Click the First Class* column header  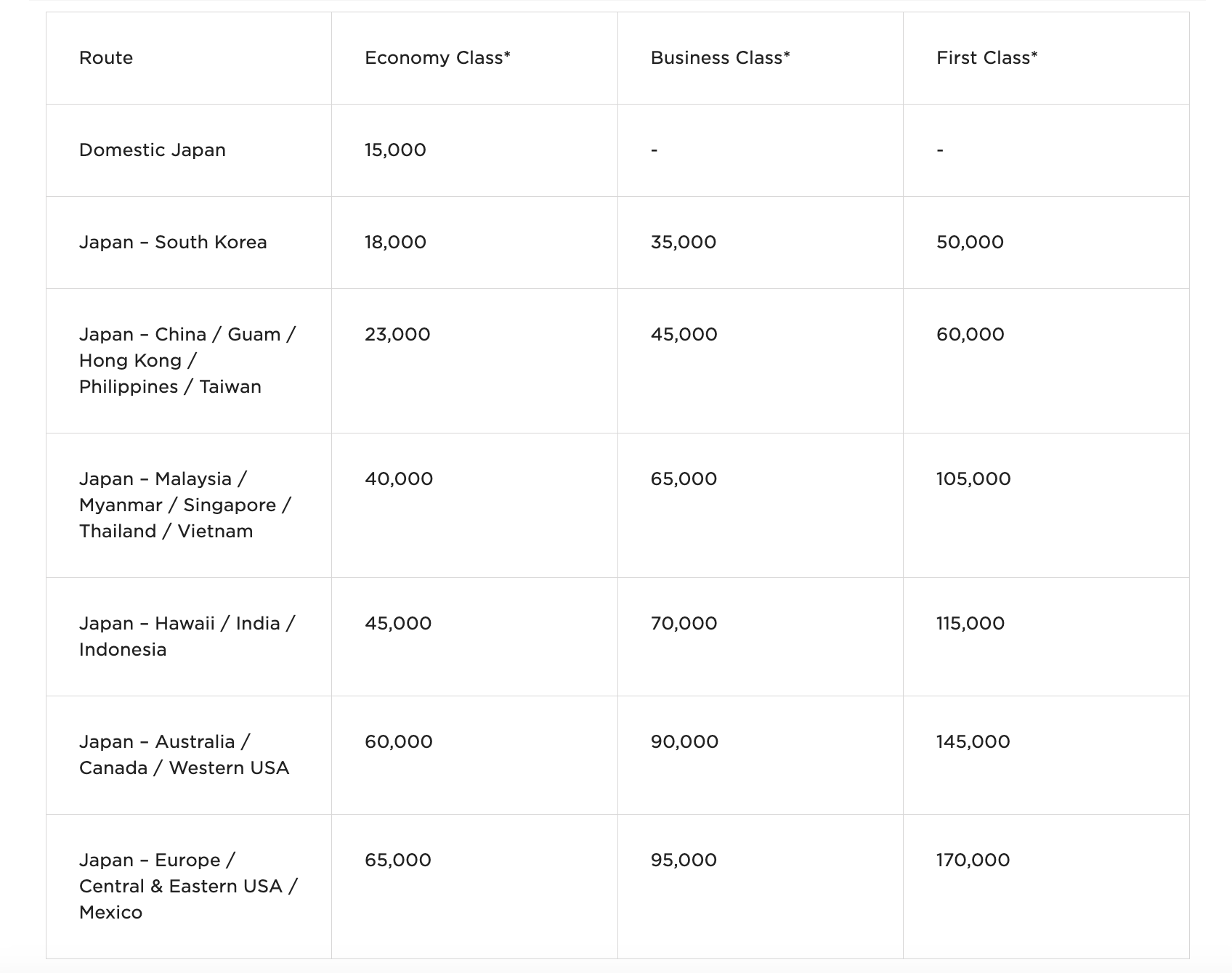pos(986,58)
